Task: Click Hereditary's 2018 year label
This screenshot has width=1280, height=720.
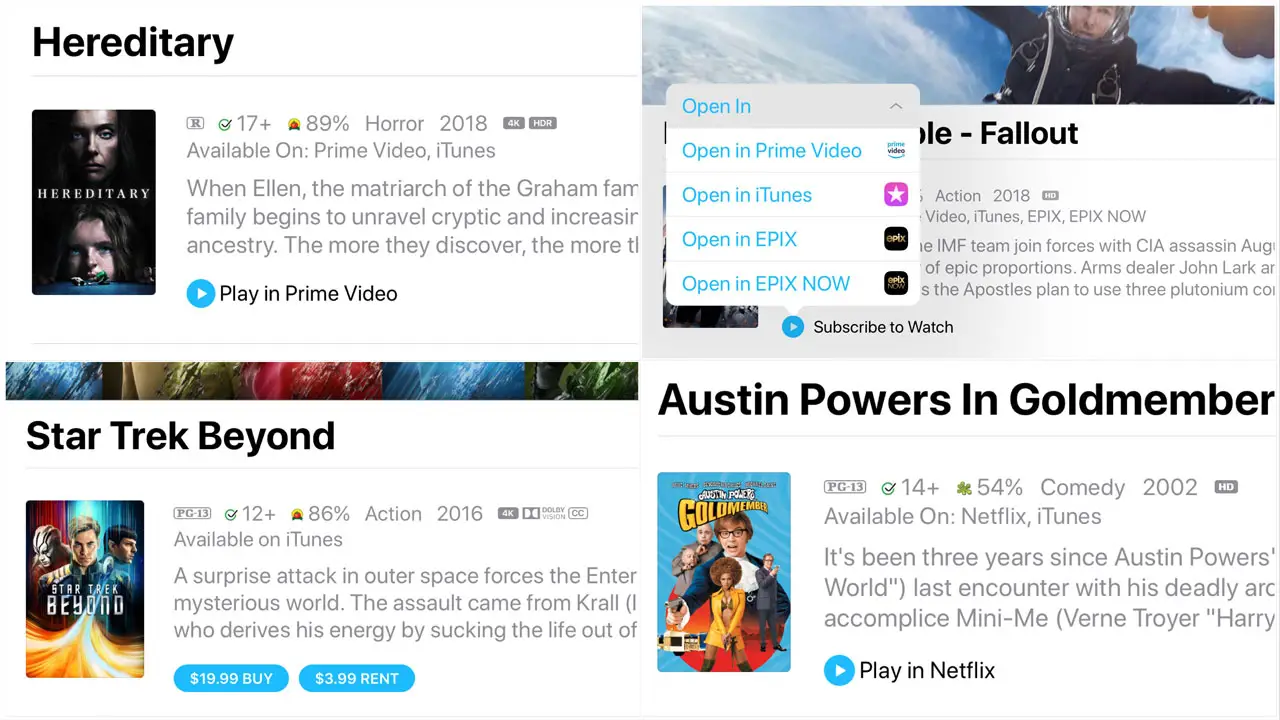Action: click(x=463, y=124)
